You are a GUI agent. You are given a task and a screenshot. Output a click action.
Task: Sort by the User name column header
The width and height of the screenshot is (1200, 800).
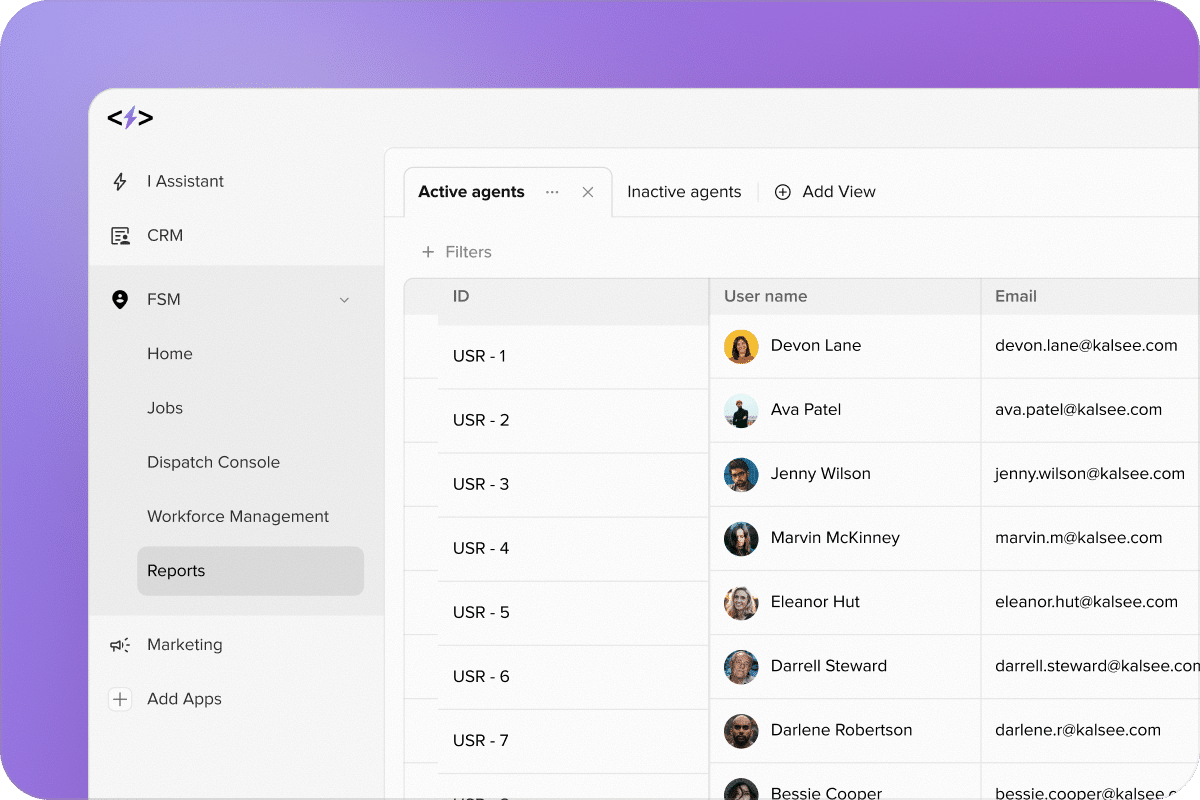(x=765, y=296)
